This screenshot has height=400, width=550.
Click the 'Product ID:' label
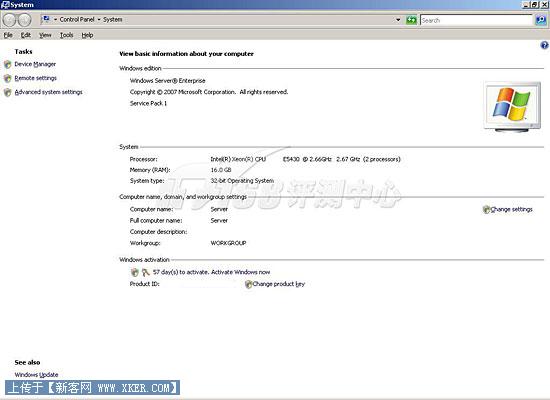click(x=145, y=284)
